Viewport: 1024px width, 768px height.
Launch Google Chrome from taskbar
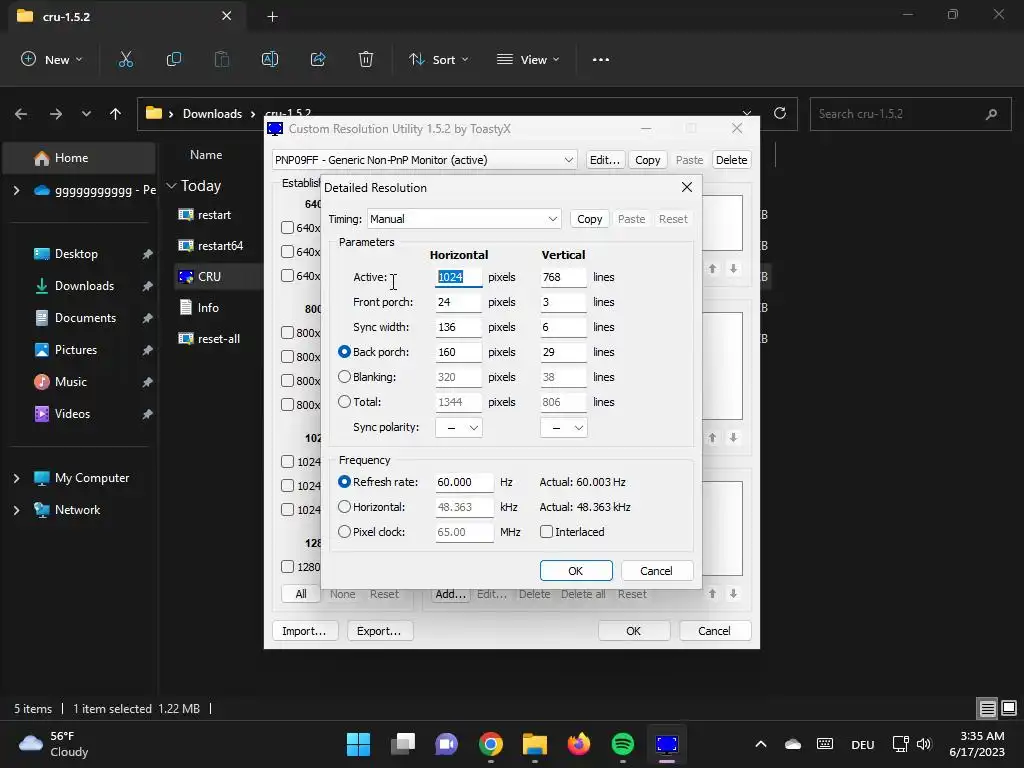[490, 744]
